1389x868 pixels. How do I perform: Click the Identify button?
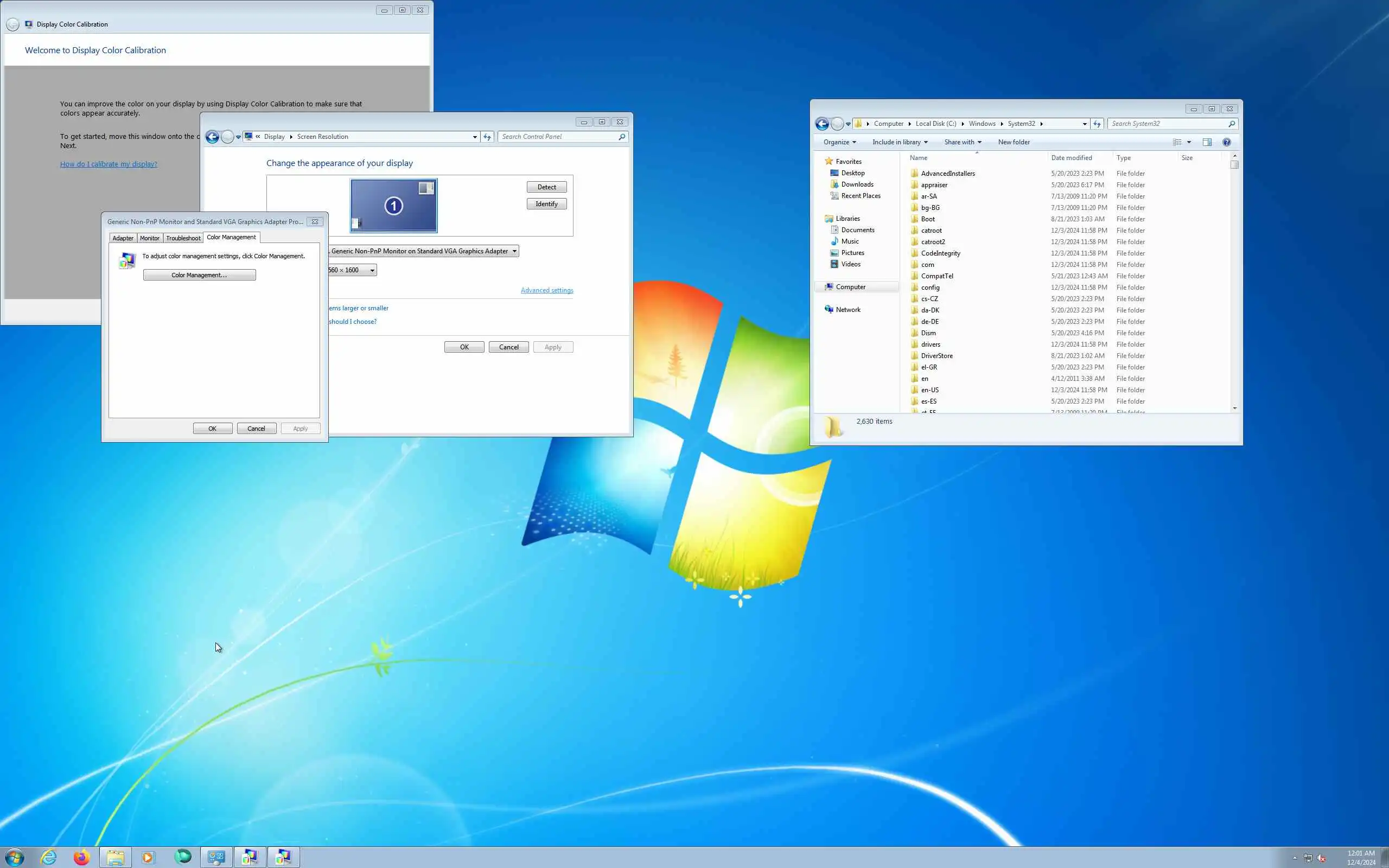coord(546,204)
